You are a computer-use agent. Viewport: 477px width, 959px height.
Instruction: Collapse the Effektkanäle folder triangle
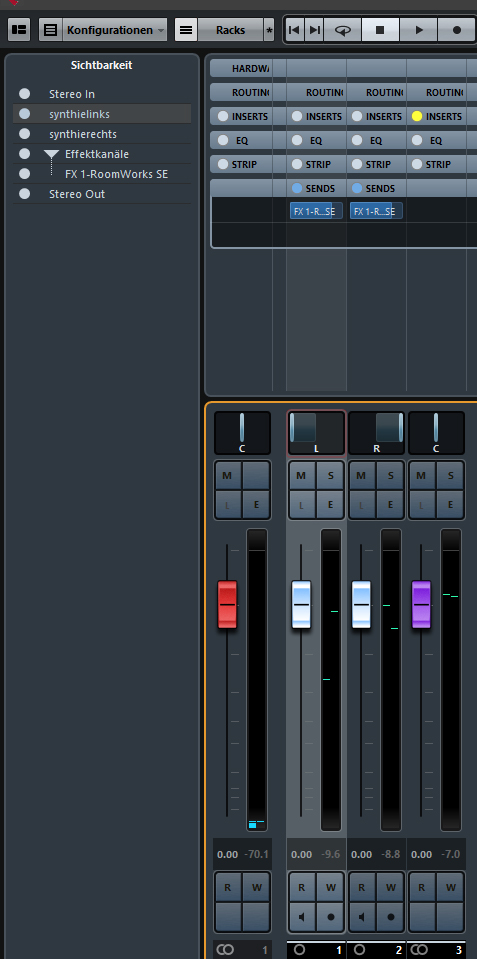tap(51, 155)
